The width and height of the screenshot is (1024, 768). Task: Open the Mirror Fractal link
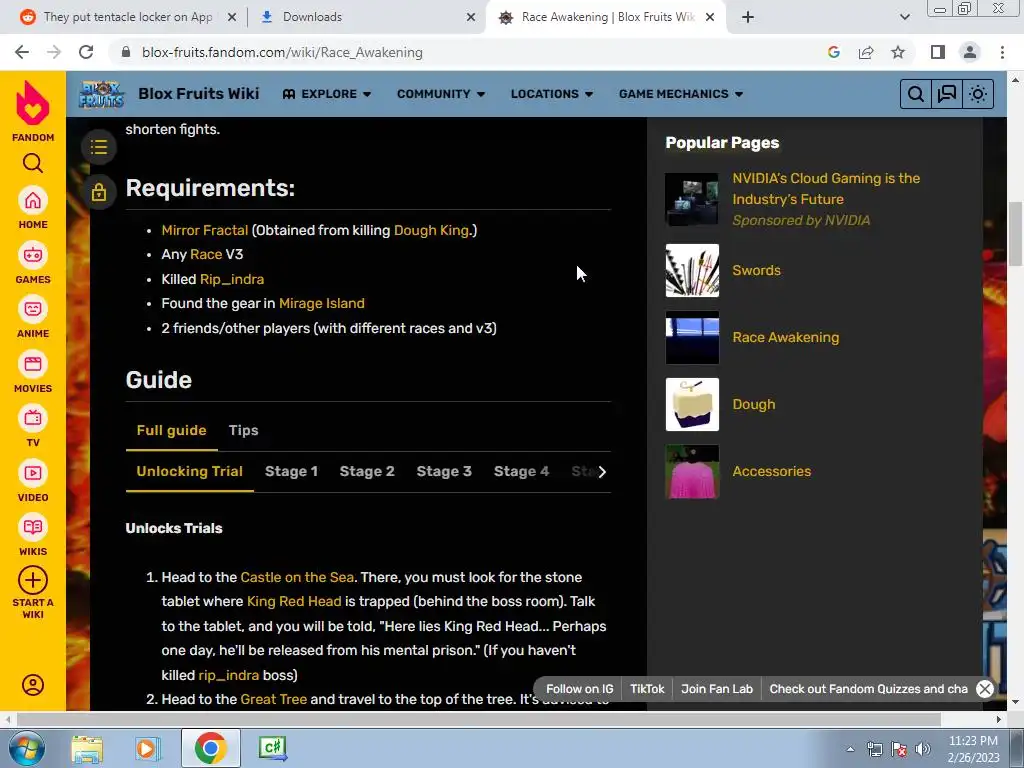pyautogui.click(x=204, y=231)
